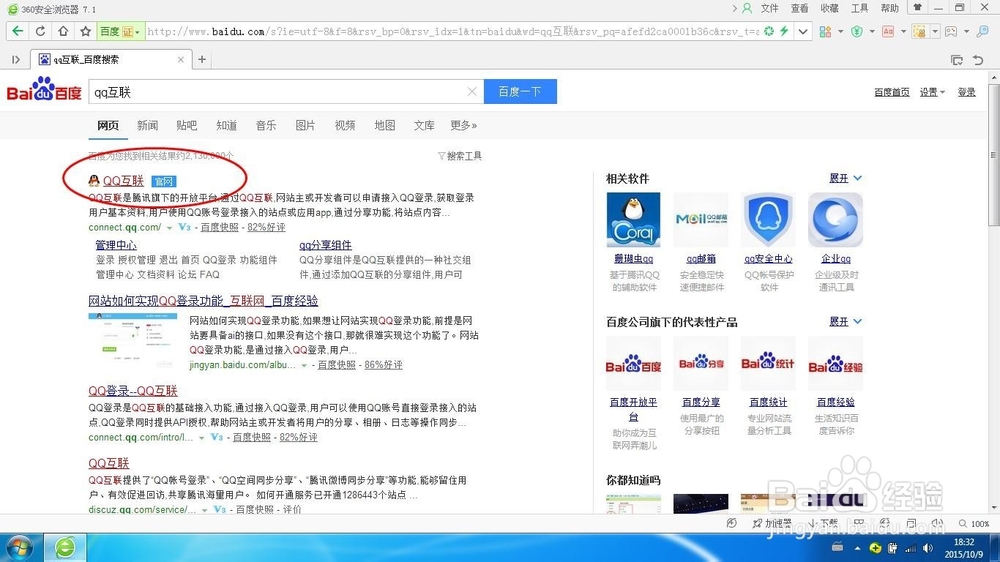This screenshot has width=1000, height=562.
Task: Open the 文件 menu
Action: (x=770, y=8)
